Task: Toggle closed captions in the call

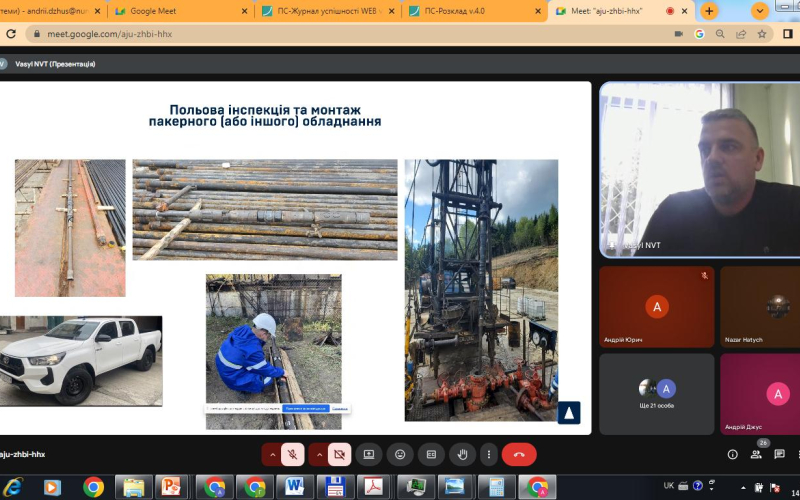Action: click(x=430, y=454)
